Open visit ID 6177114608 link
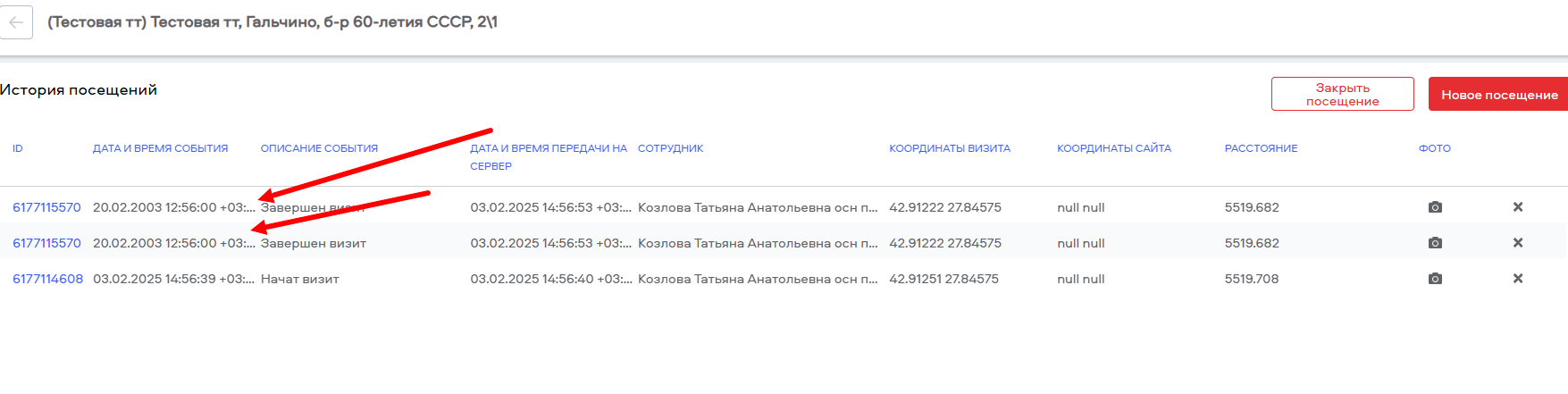The height and width of the screenshot is (394, 1568). tap(47, 279)
